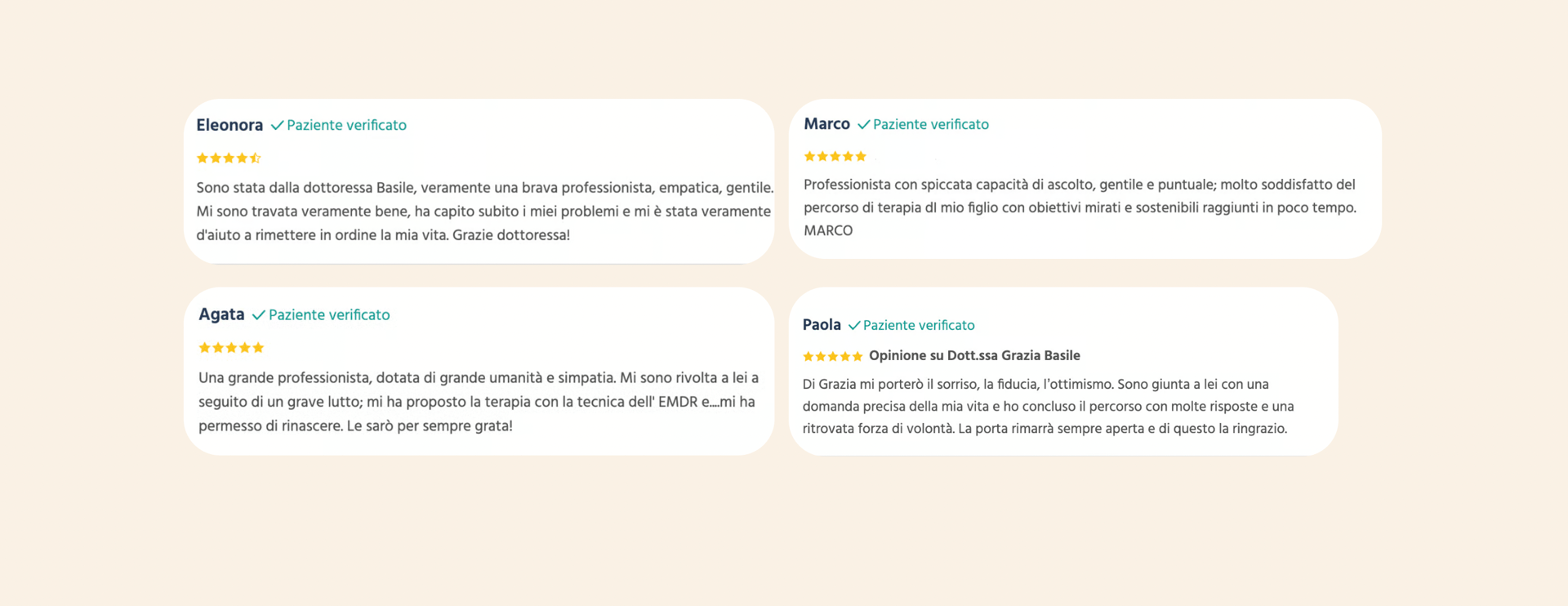Click 'Paziente verificato' label in Eleonora's review
This screenshot has width=1568, height=606.
click(x=346, y=126)
